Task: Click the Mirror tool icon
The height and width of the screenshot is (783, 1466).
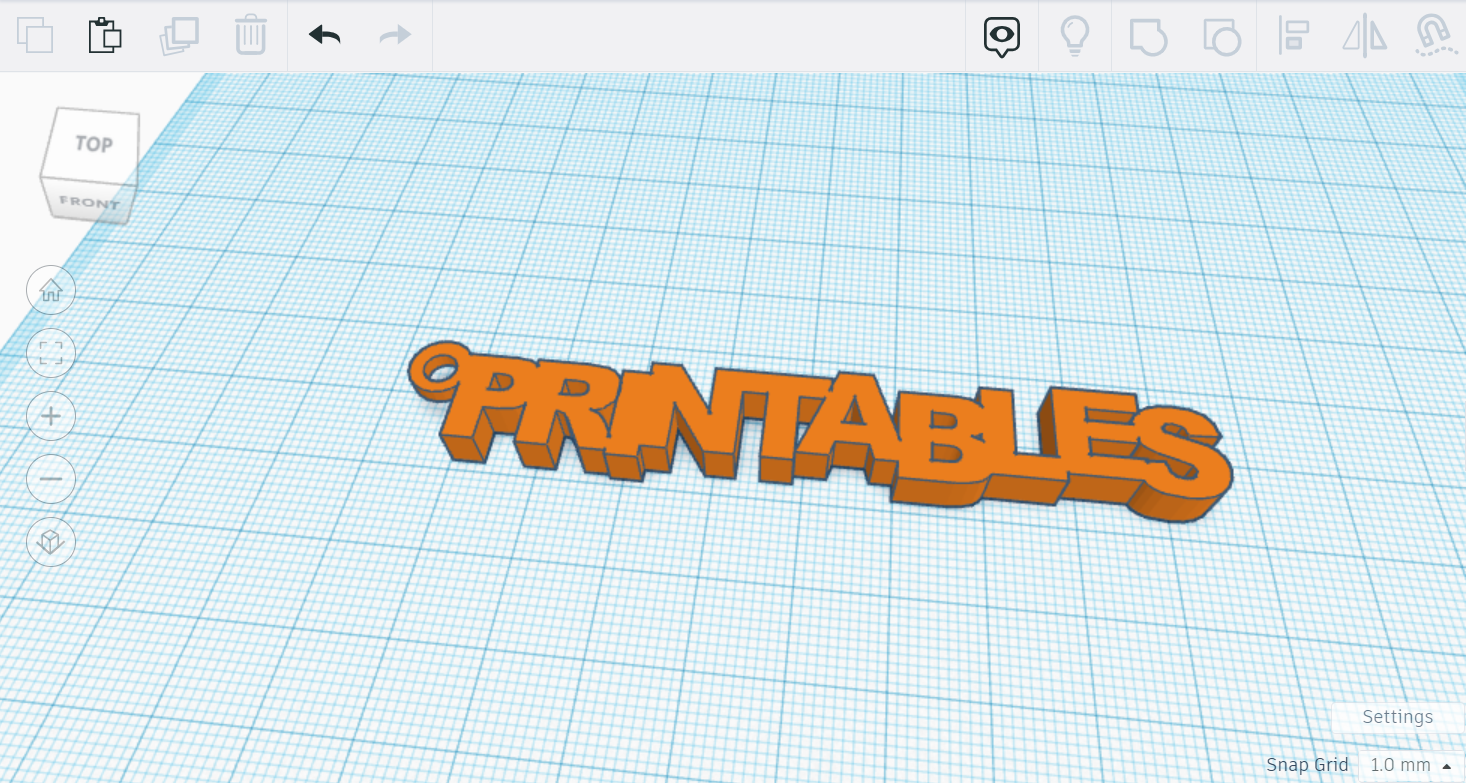Action: [x=1365, y=35]
